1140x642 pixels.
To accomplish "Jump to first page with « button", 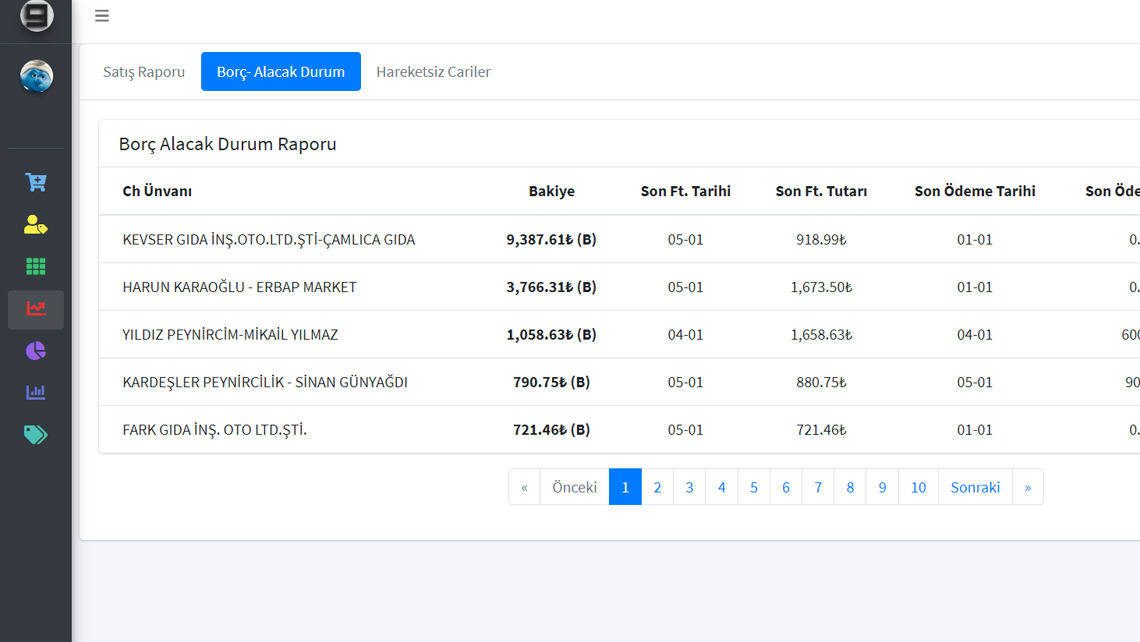I will (x=524, y=487).
